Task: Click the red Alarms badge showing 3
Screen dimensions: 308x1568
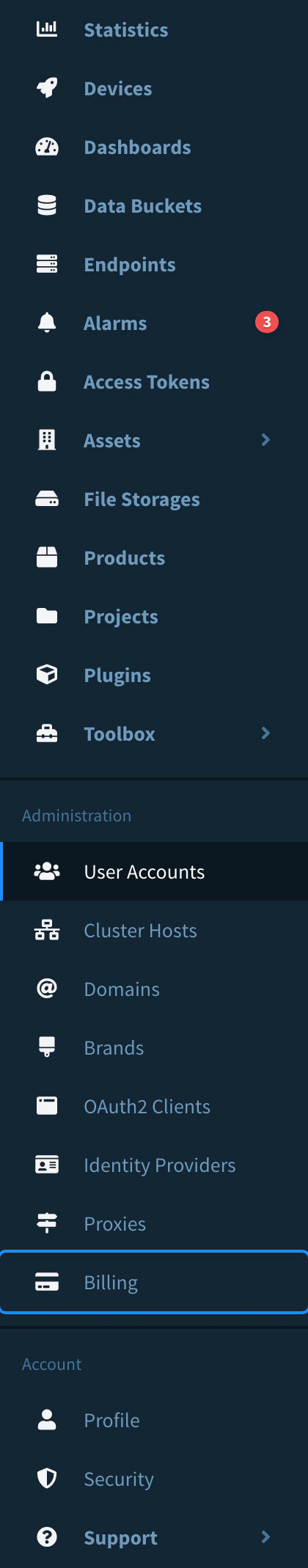Action: pos(267,322)
